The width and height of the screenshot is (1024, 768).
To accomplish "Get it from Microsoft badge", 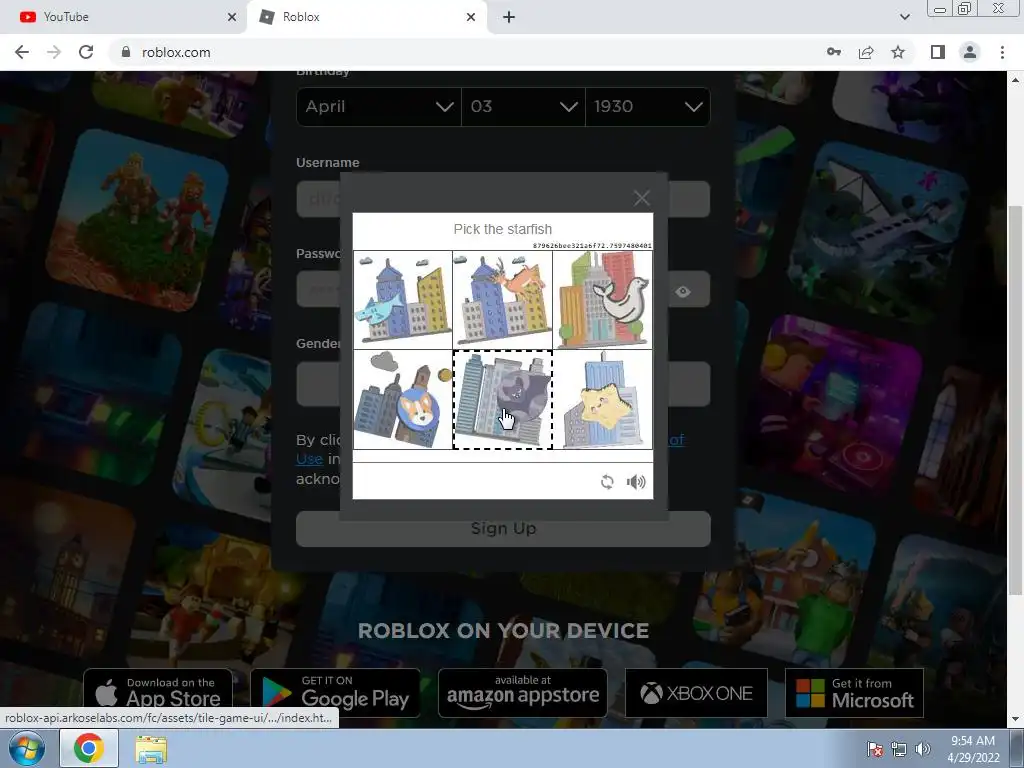I will (x=854, y=693).
